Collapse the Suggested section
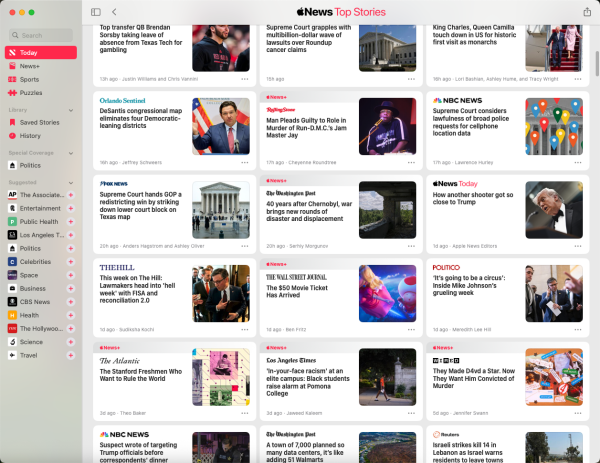Screen dimensions: 600x463 (71, 183)
